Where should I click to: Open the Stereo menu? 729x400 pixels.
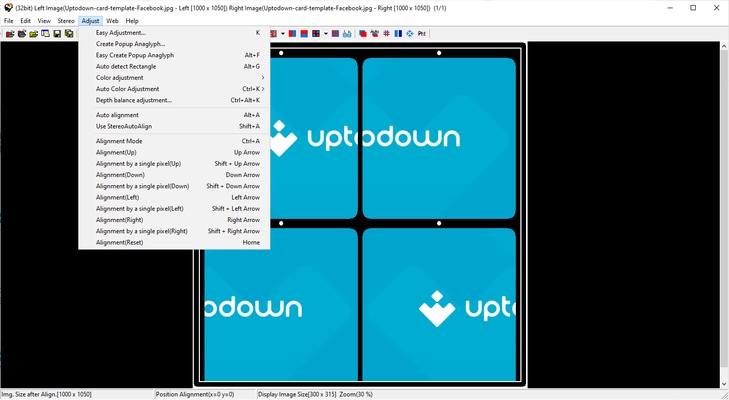coord(66,21)
